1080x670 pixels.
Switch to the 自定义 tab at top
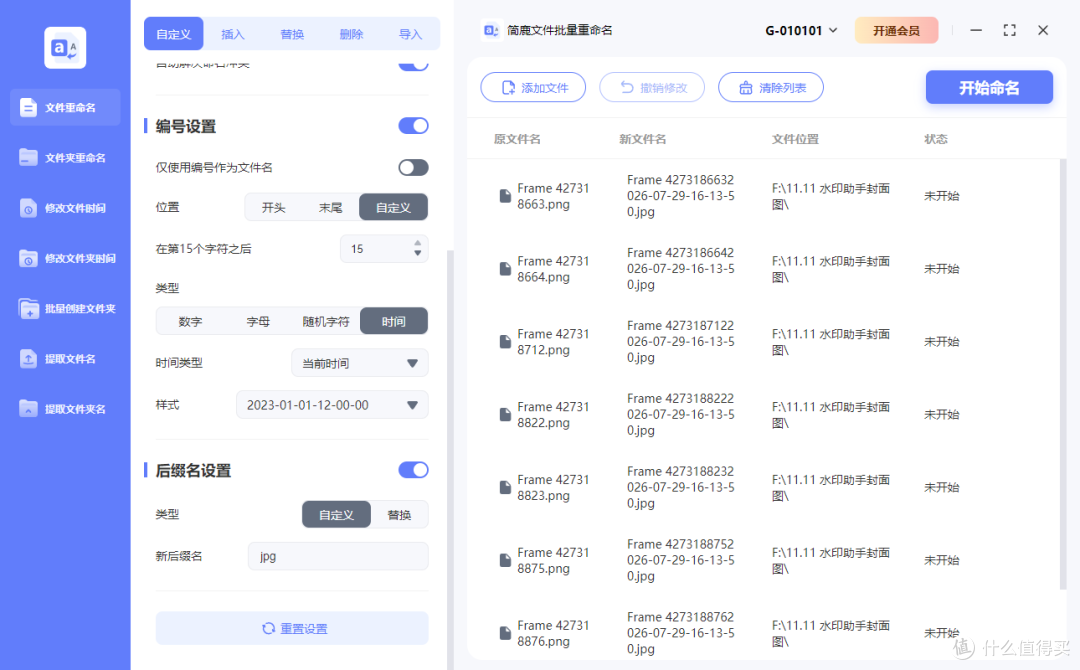pyautogui.click(x=174, y=34)
